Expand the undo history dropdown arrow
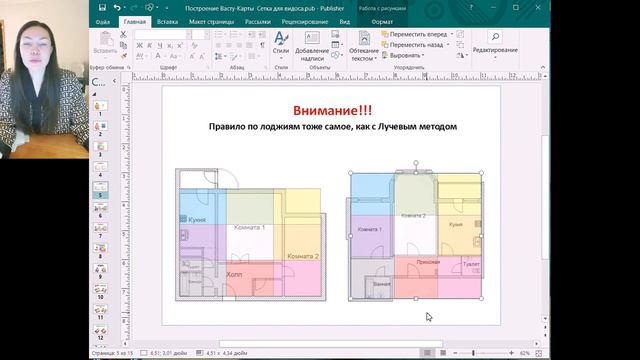 point(124,8)
